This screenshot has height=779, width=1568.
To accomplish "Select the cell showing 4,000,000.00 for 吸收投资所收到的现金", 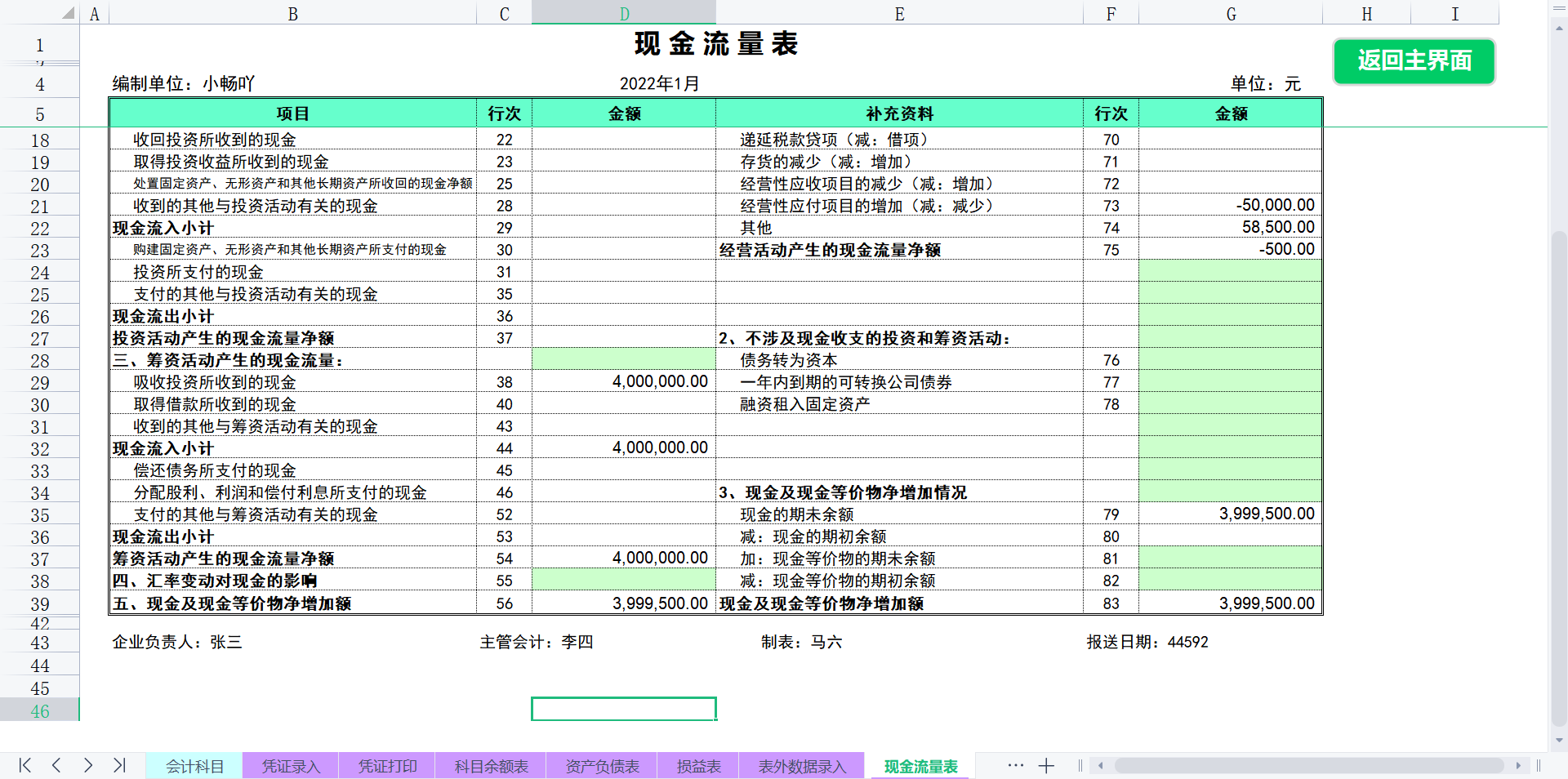I will (624, 381).
